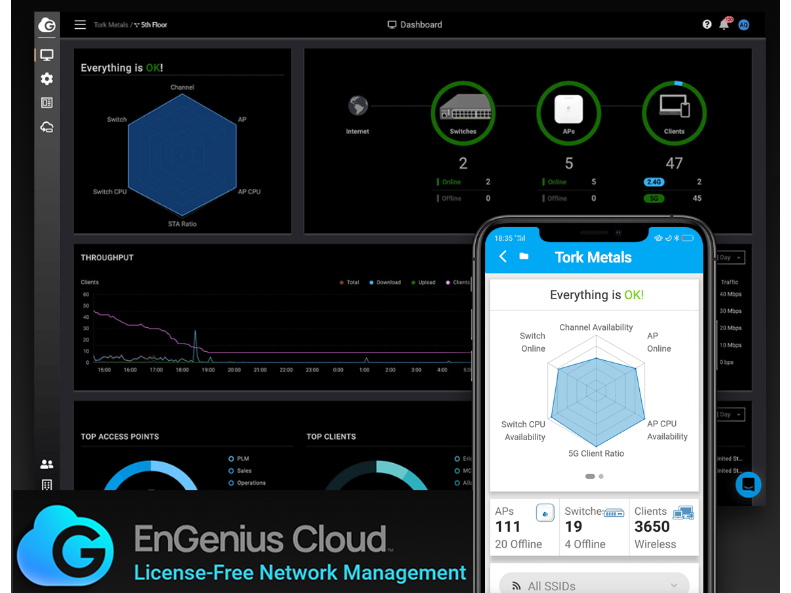This screenshot has width=791, height=593.
Task: Toggle PLM in Top Access Points legend
Action: [239, 458]
